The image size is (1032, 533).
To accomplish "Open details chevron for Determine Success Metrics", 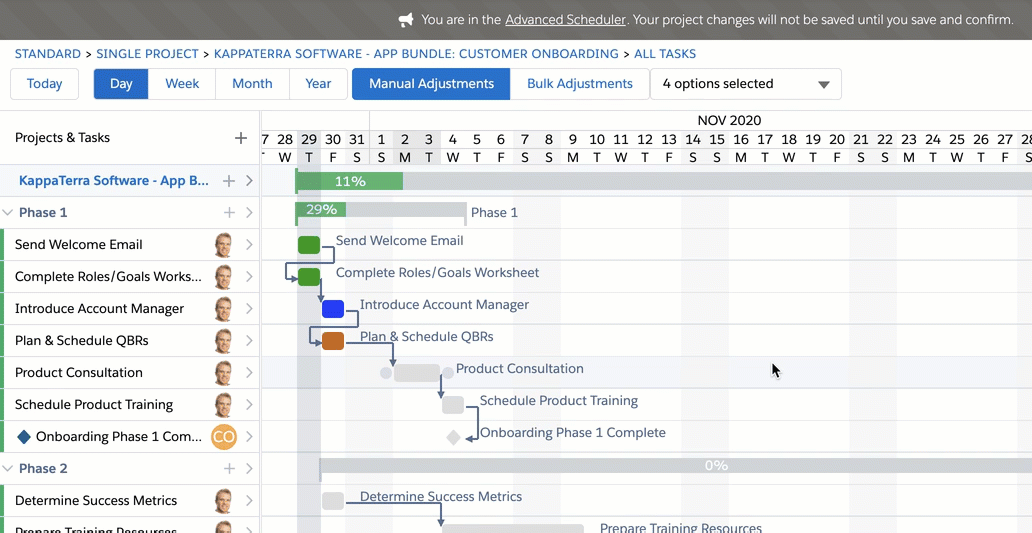I will click(249, 501).
